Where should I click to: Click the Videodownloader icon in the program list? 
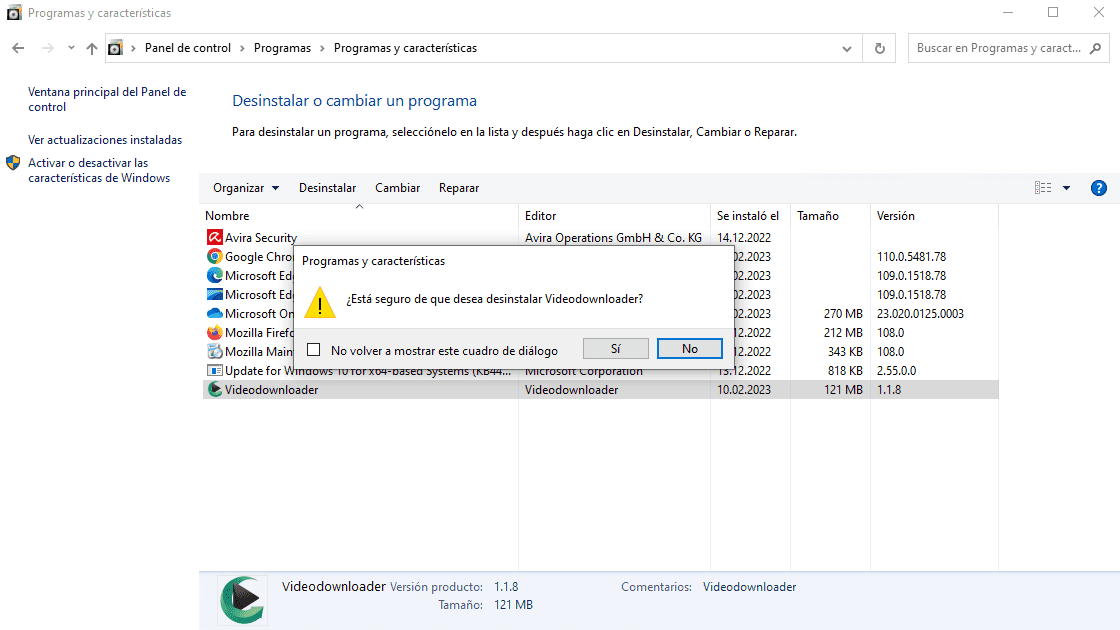pos(215,389)
